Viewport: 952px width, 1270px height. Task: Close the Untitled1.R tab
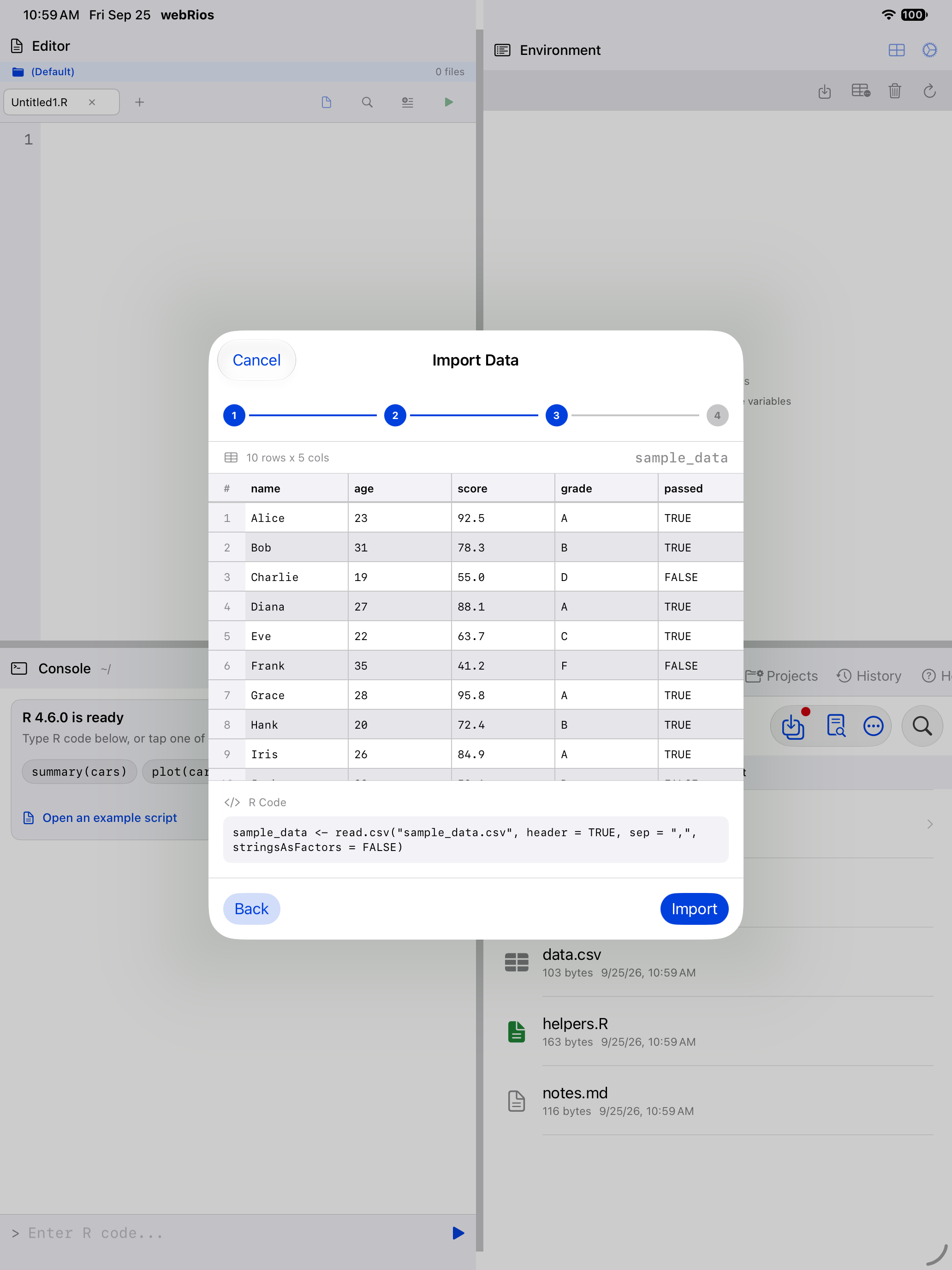(x=92, y=102)
